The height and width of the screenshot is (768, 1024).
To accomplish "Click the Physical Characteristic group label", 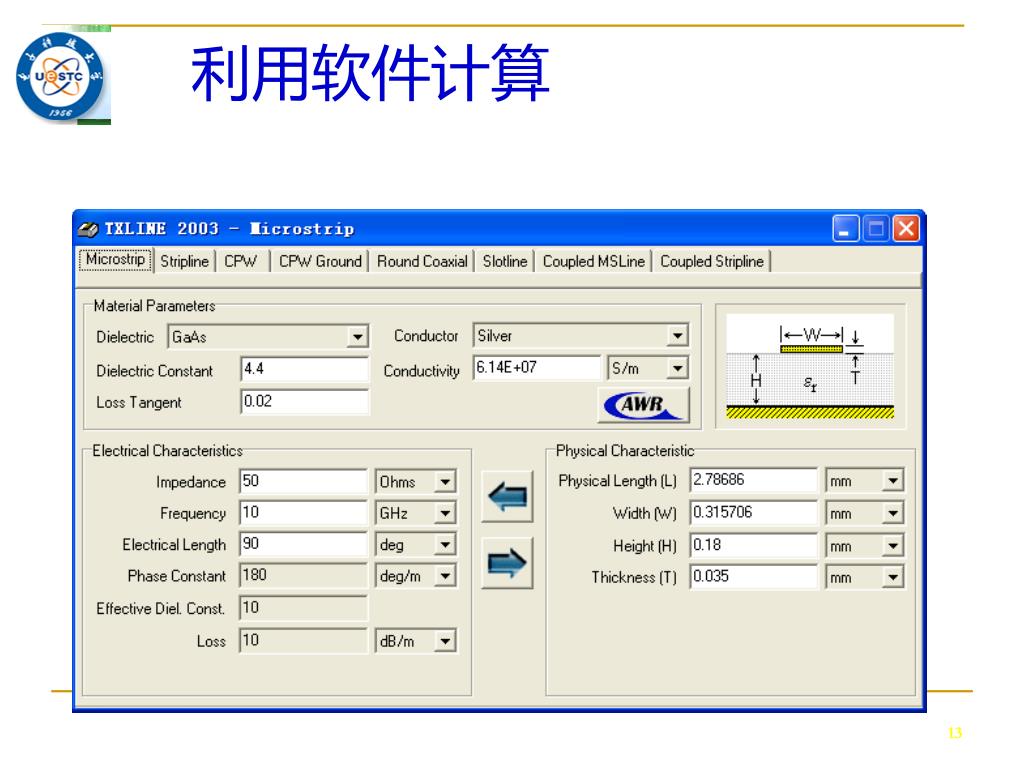I will [x=625, y=451].
